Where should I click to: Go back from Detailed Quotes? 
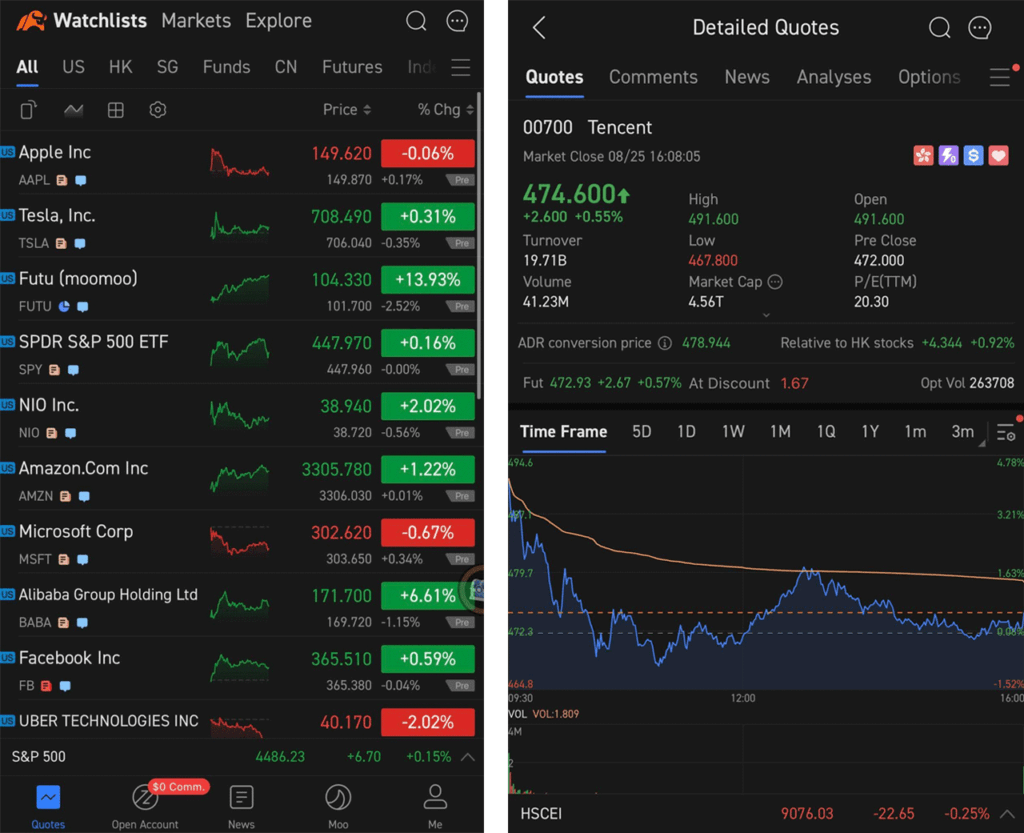point(539,27)
